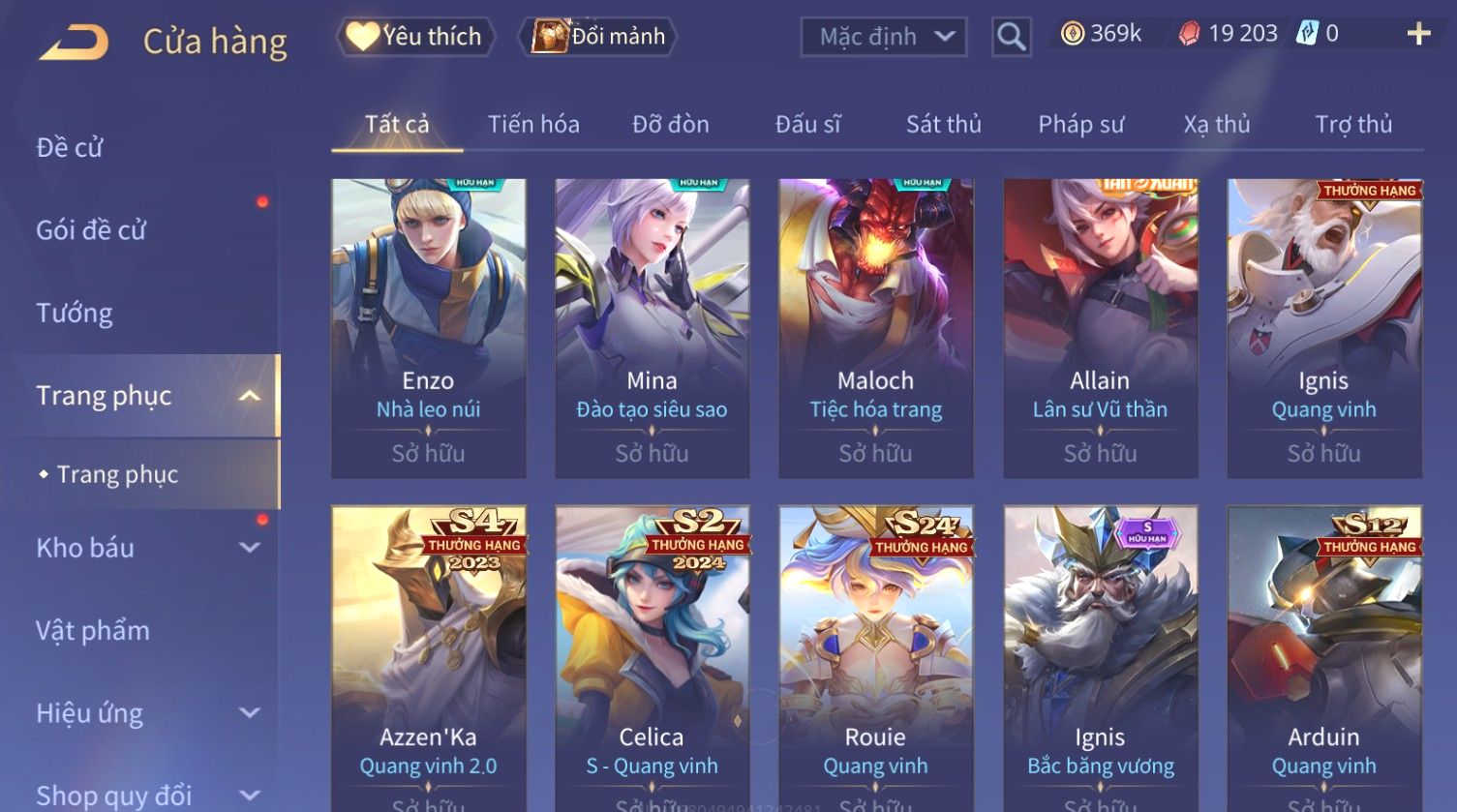Tap the gold coin currency icon
The image size is (1457, 812).
click(x=1073, y=34)
